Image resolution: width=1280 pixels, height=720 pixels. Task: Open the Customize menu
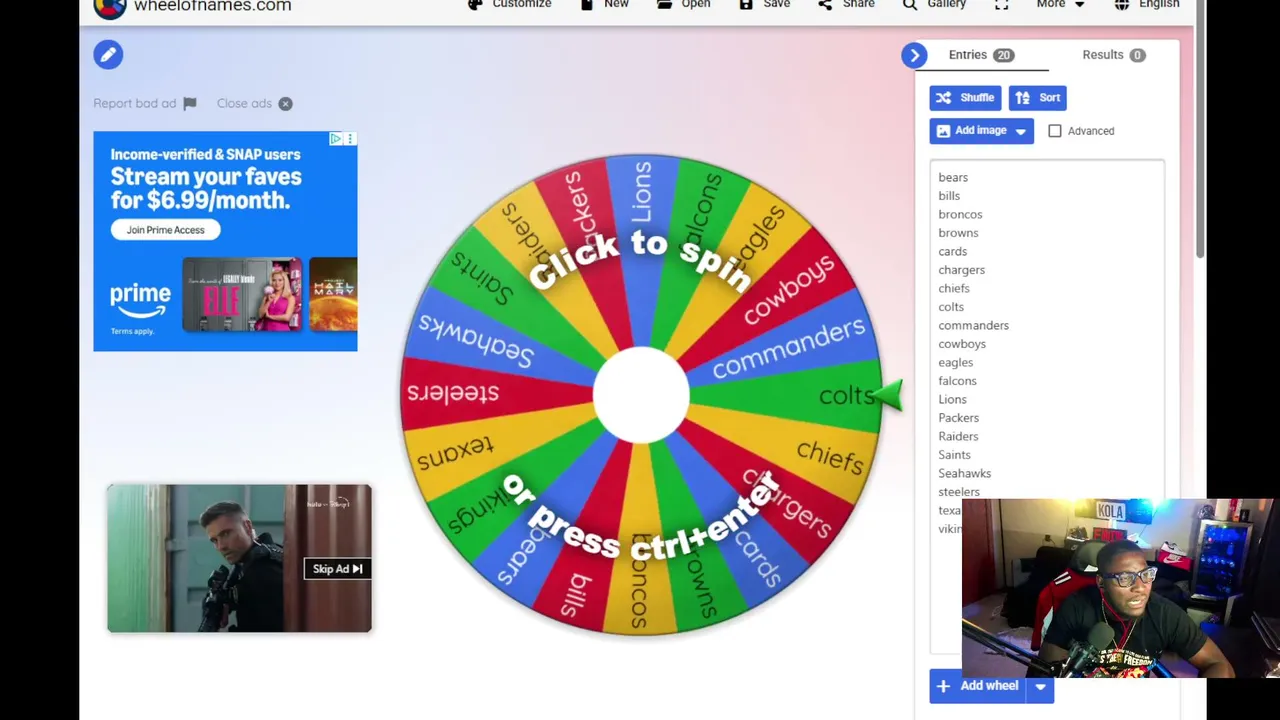click(510, 4)
